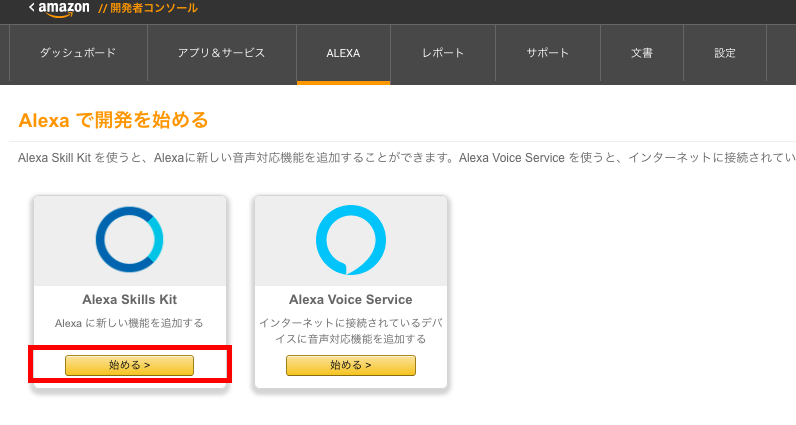Click the intro paragraph about Alexa Skill Kit
Image resolution: width=796 pixels, height=425 pixels.
pos(407,158)
